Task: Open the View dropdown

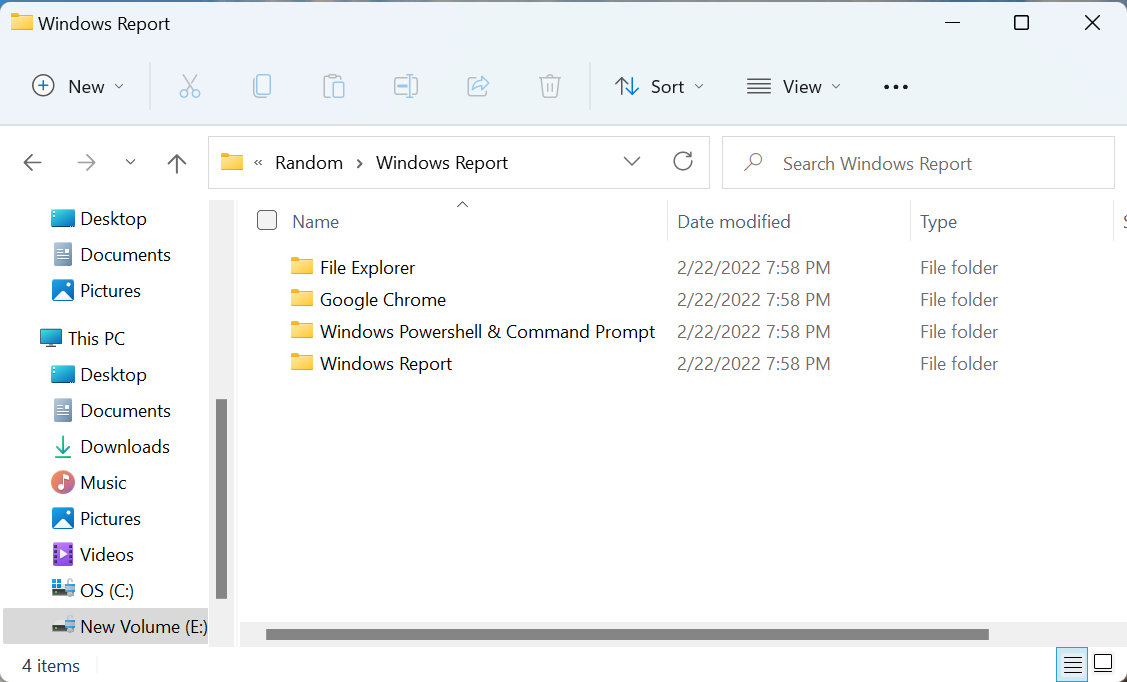Action: coord(793,86)
